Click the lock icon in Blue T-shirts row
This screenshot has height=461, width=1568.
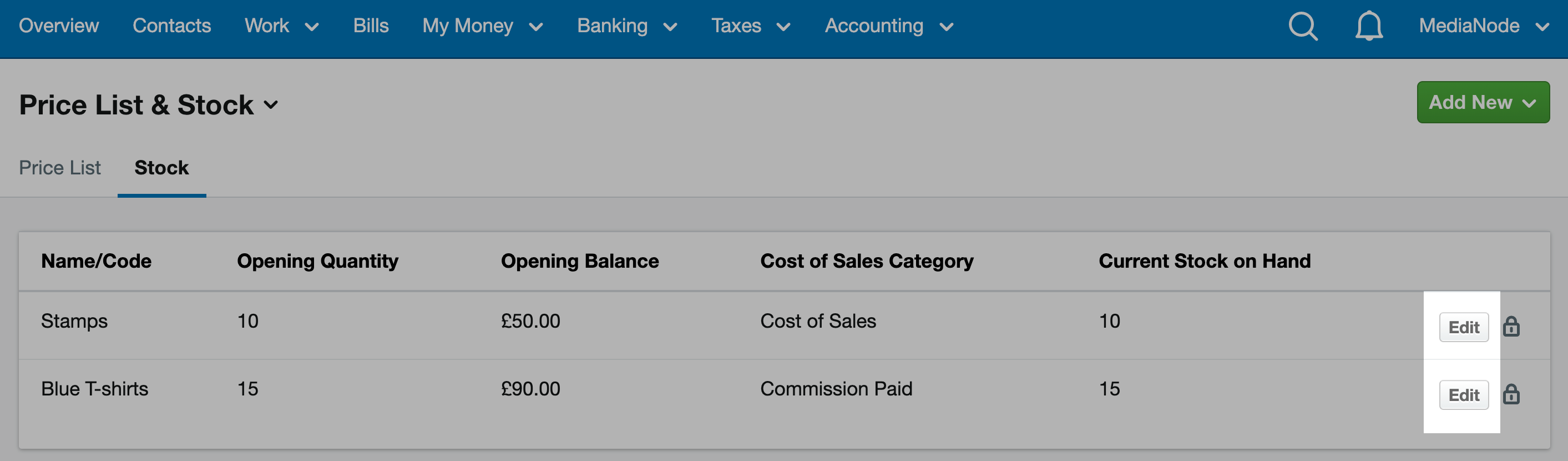click(1511, 394)
